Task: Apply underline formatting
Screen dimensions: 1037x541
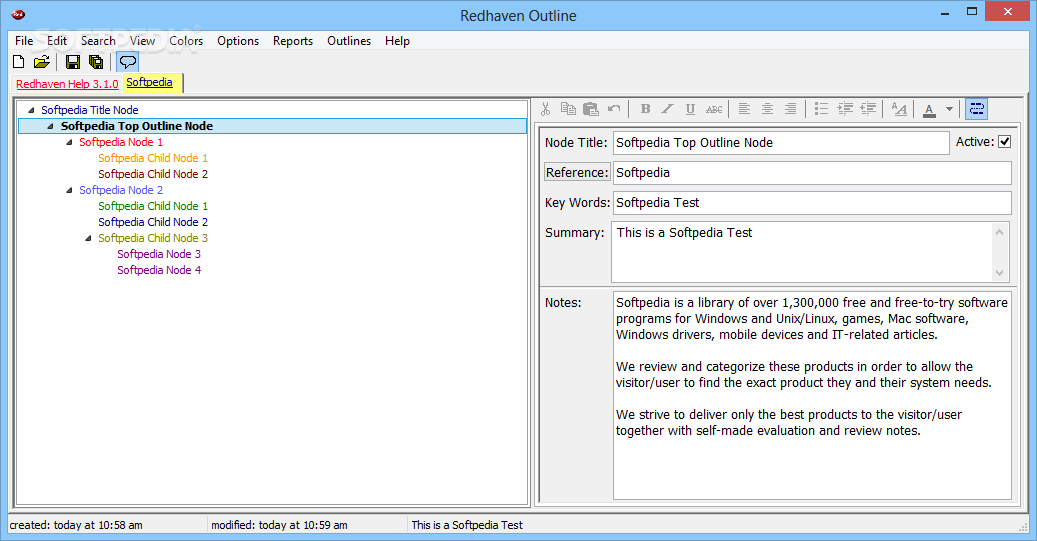Action: point(690,109)
